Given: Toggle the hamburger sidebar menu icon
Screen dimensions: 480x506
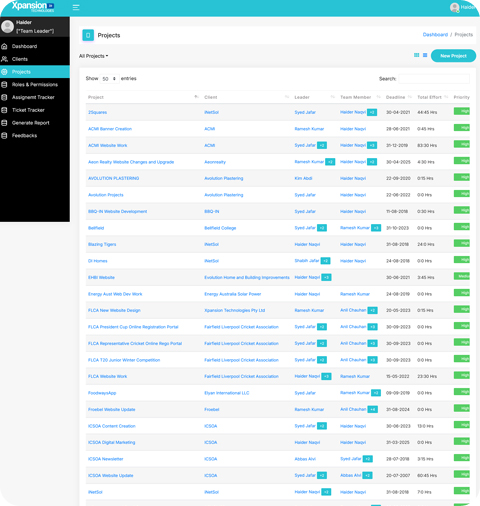Looking at the screenshot, I should [x=76, y=7].
